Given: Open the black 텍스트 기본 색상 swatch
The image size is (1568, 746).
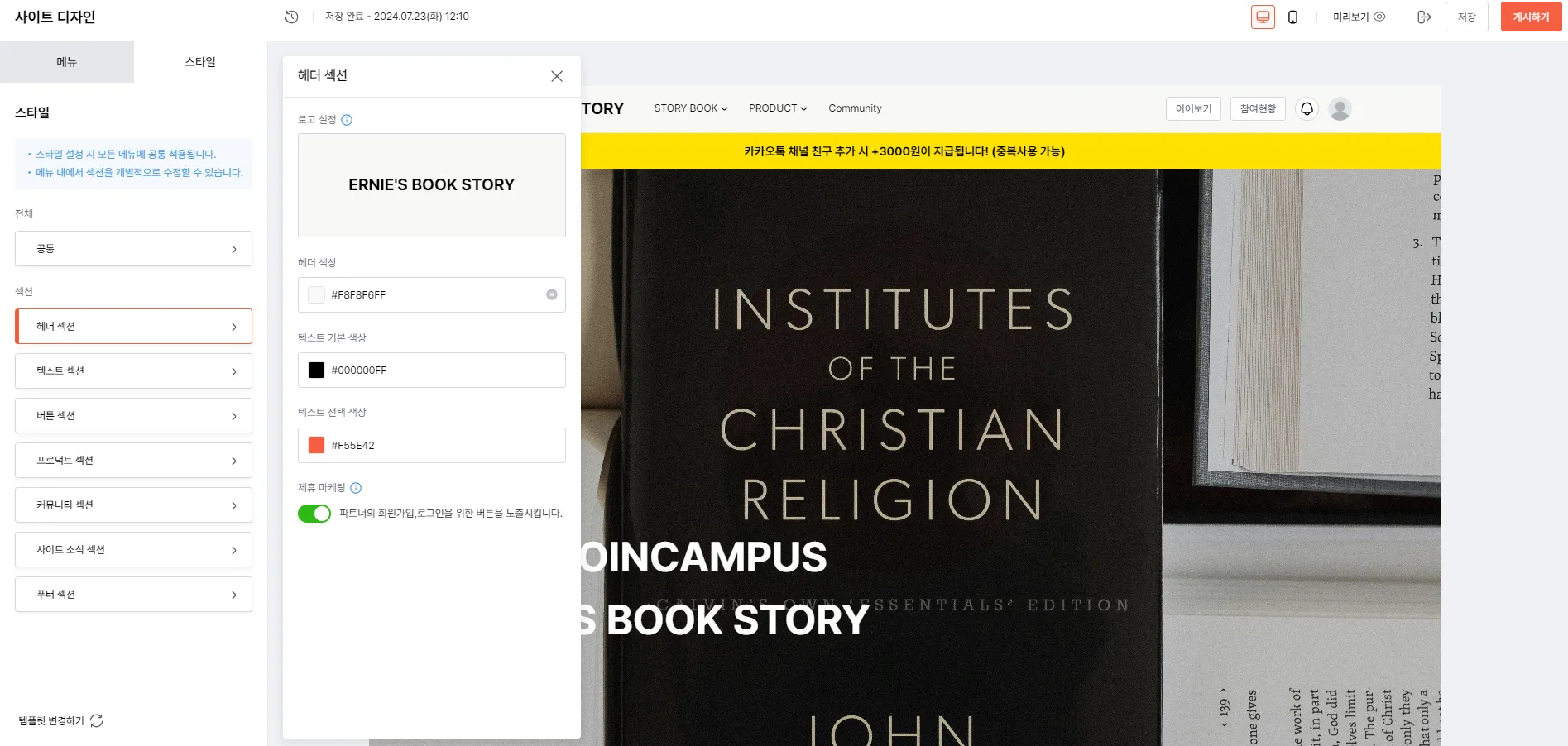Looking at the screenshot, I should pyautogui.click(x=316, y=370).
